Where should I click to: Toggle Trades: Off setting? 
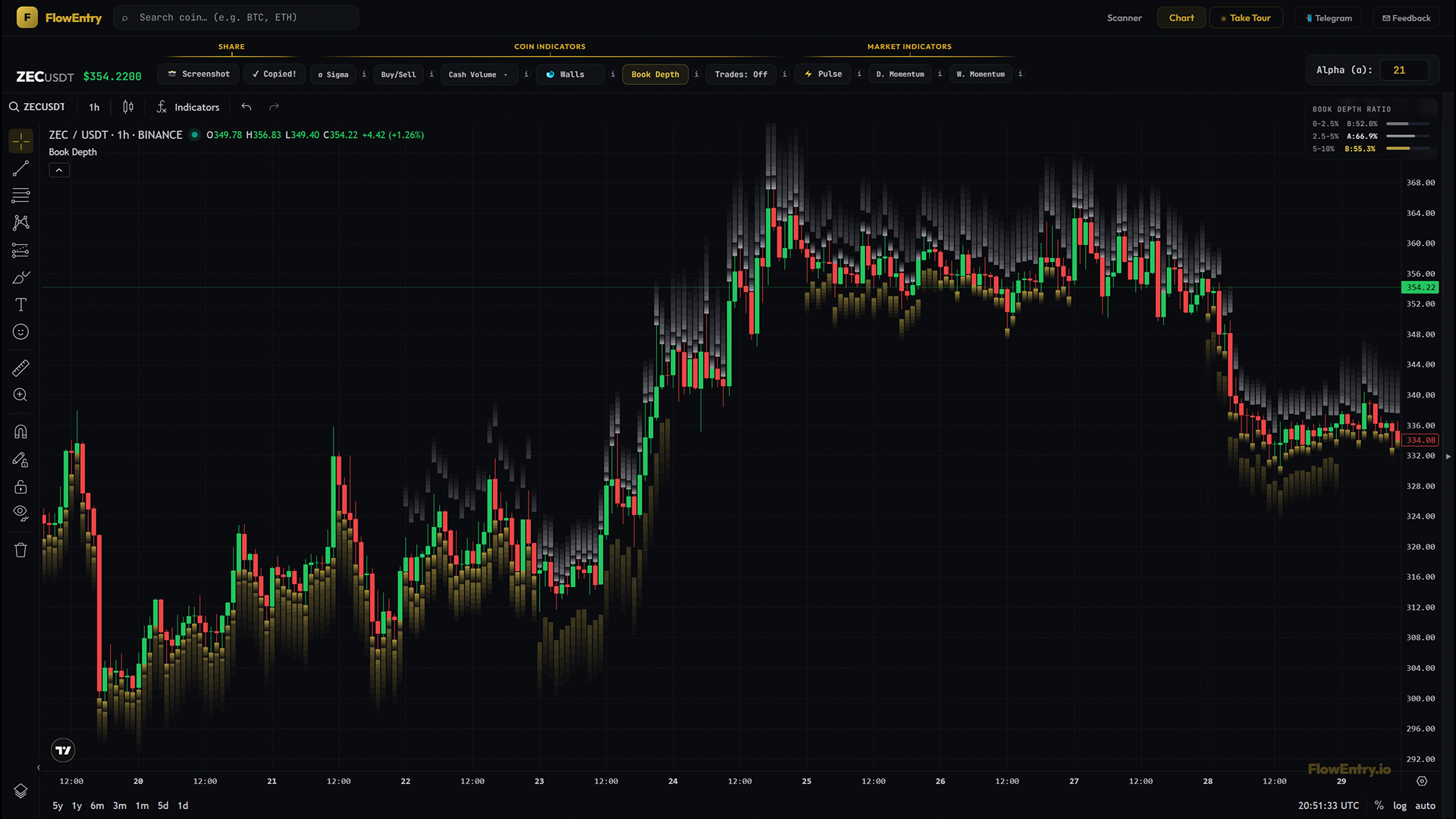click(x=741, y=74)
